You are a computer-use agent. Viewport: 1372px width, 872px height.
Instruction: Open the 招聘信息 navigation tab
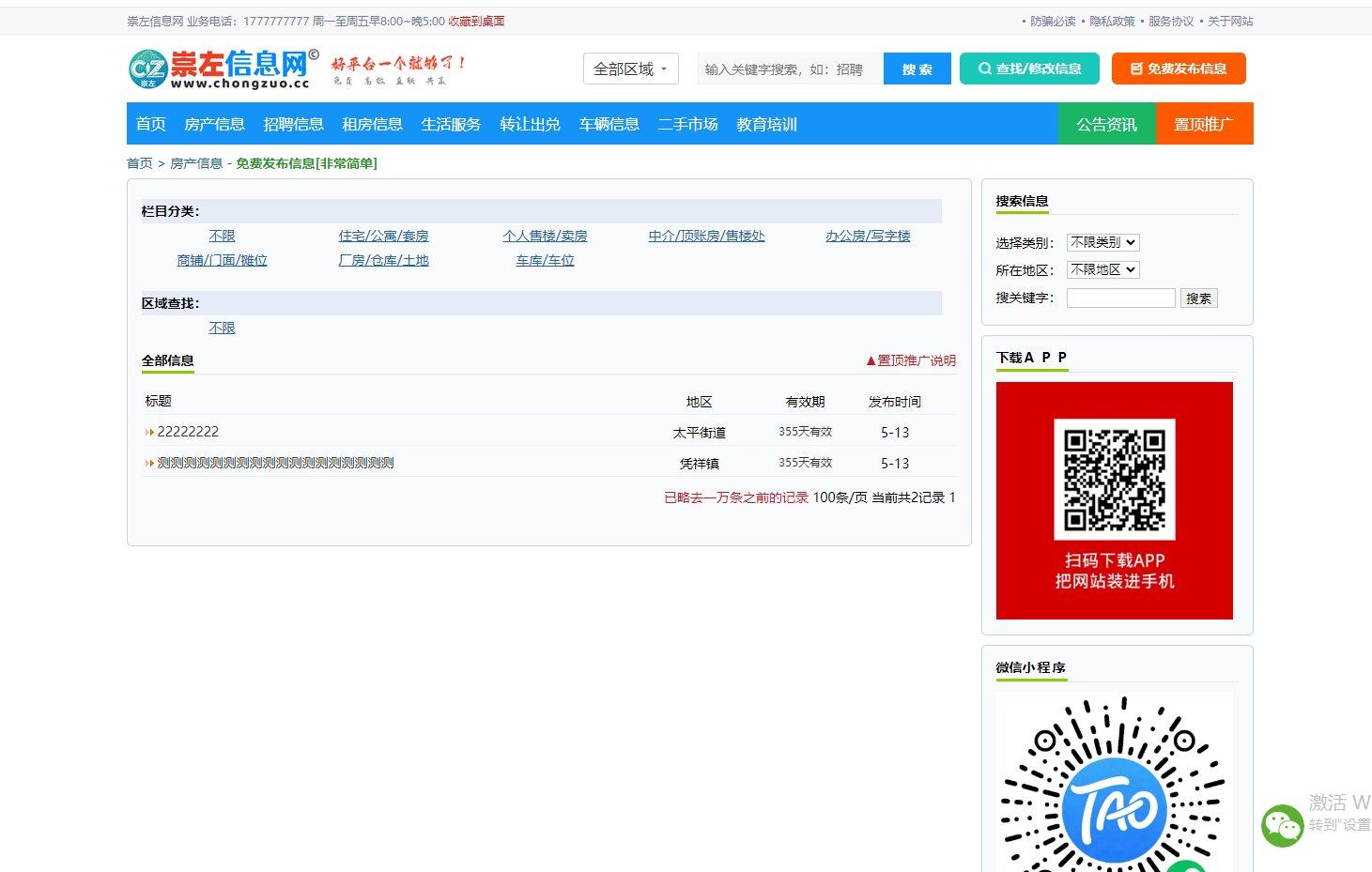pos(293,124)
